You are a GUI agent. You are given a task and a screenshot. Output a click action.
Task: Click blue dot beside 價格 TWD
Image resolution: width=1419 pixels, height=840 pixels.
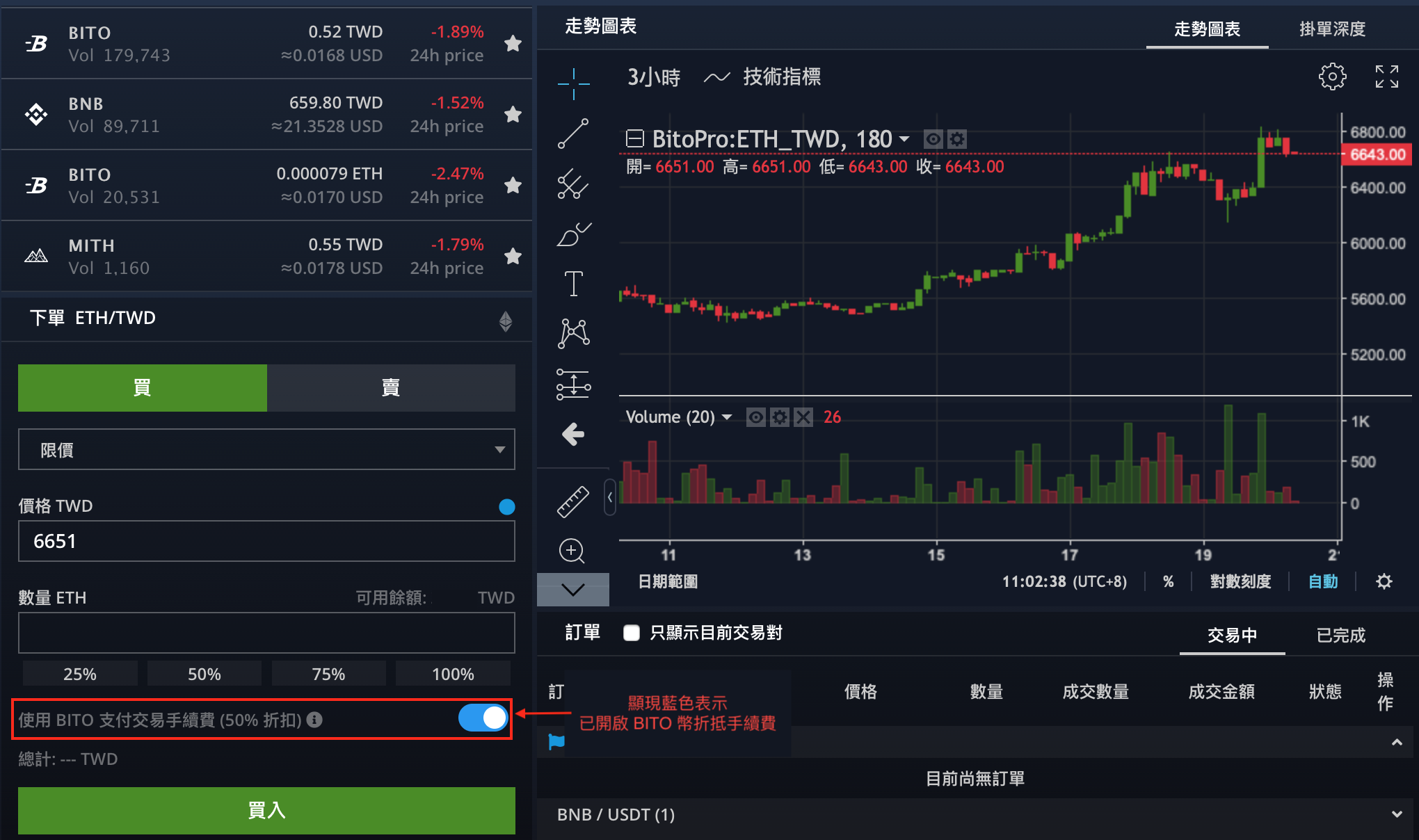point(507,507)
